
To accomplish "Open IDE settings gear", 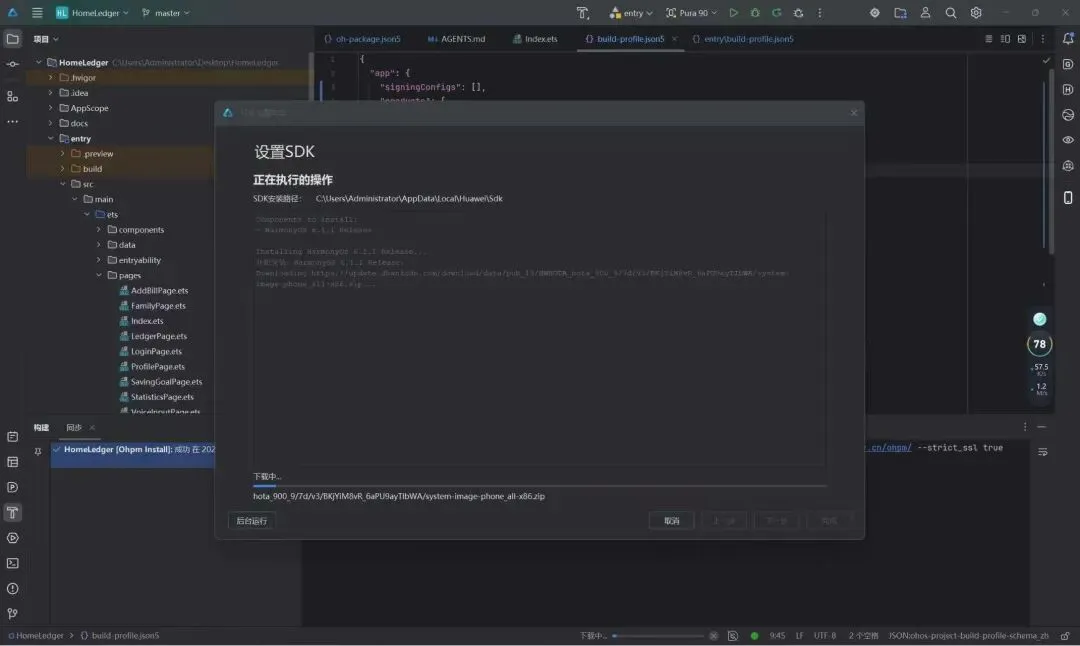I will coord(976,12).
